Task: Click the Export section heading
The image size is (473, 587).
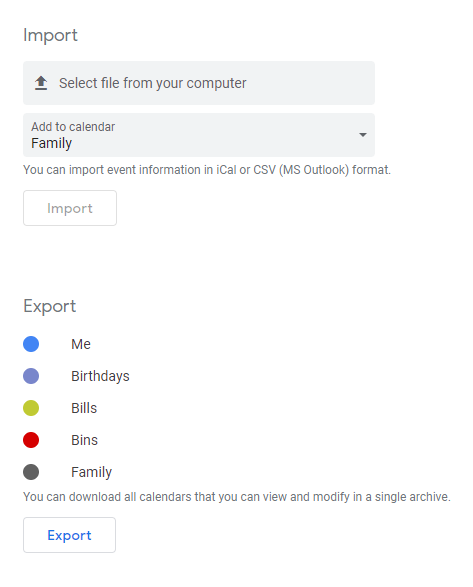Action: [50, 307]
